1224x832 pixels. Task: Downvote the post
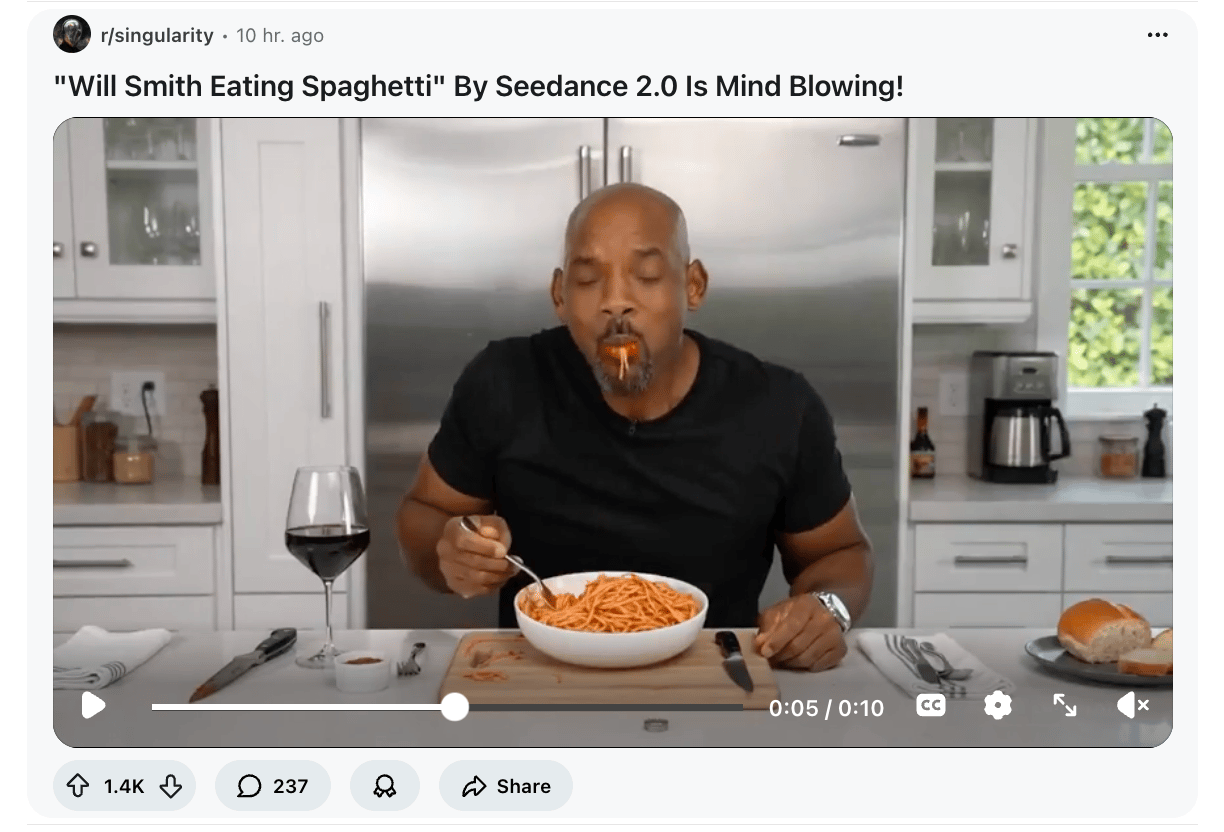tap(171, 787)
